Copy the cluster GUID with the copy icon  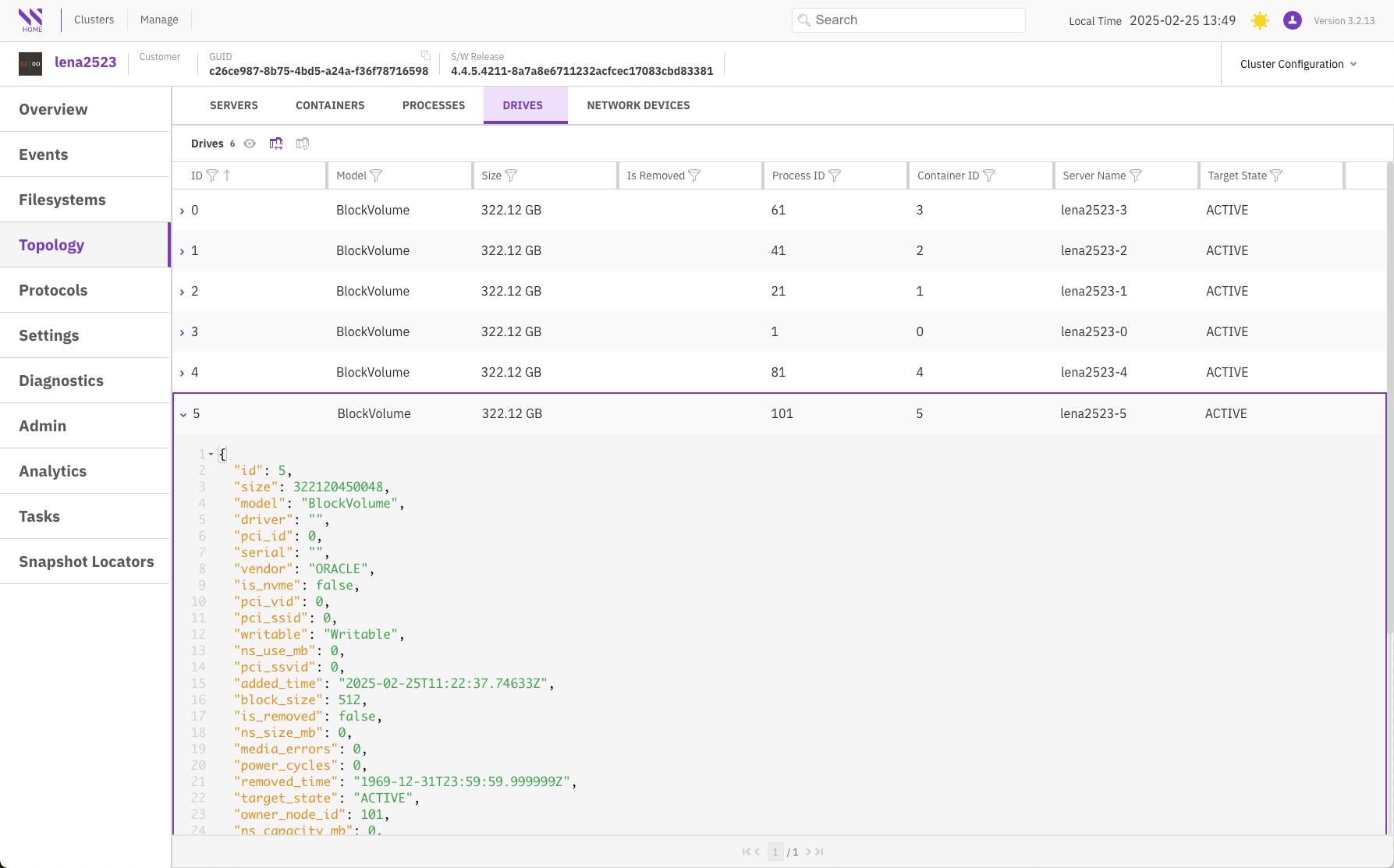click(x=426, y=55)
